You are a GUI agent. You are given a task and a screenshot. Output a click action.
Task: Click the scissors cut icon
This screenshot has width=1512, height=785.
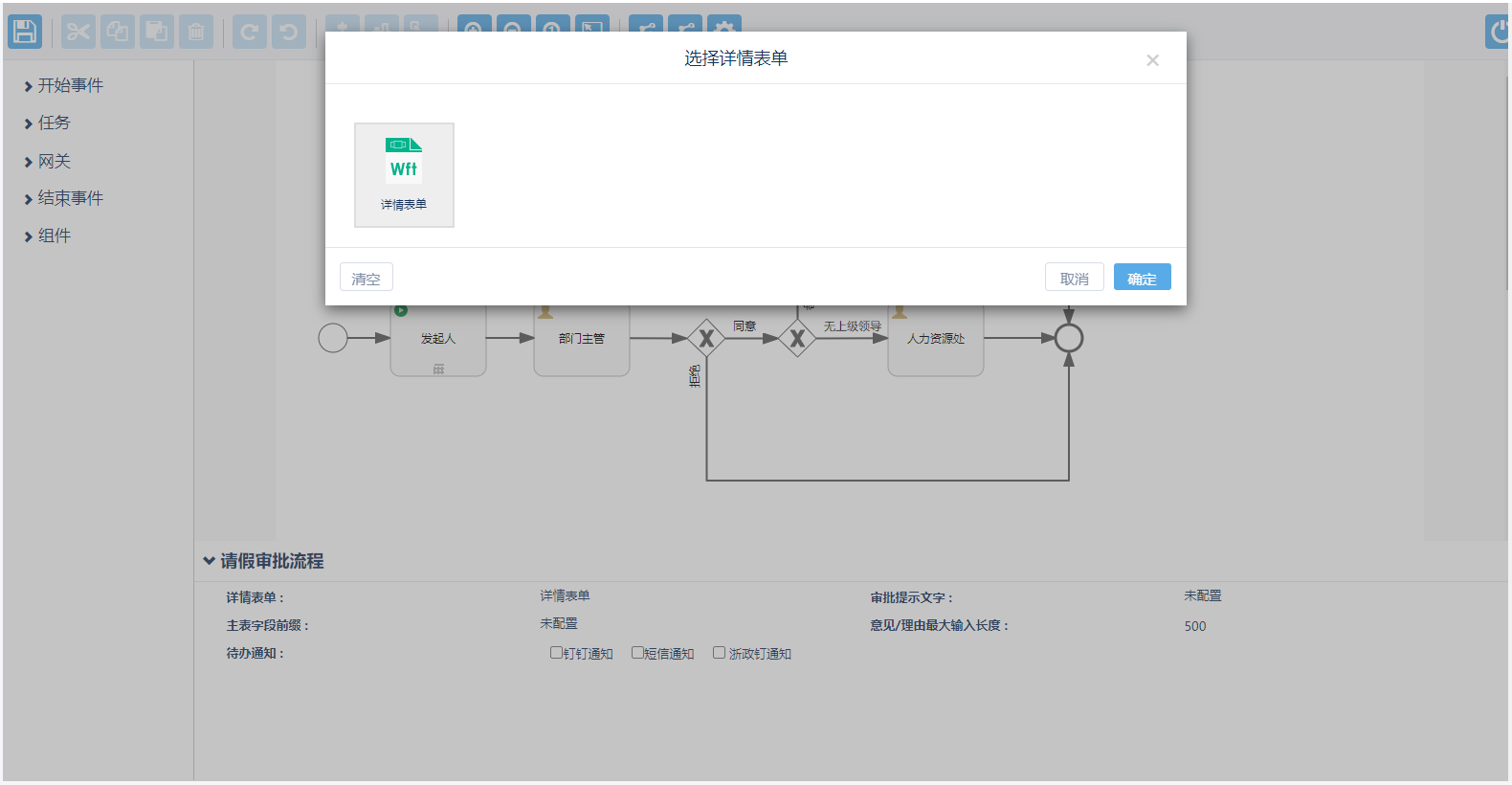click(78, 32)
